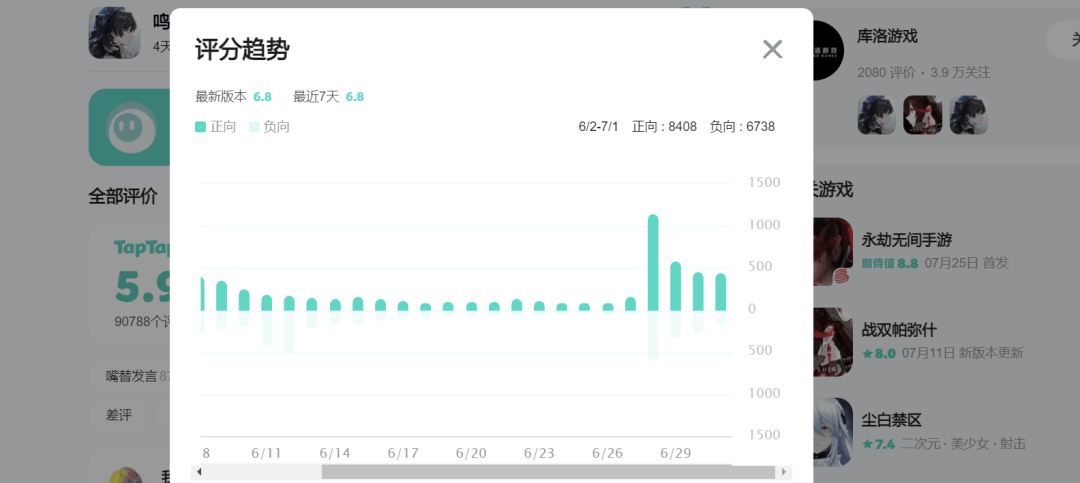
Task: Open the first developer game thumbnail under 库洛游戏
Action: 876,115
